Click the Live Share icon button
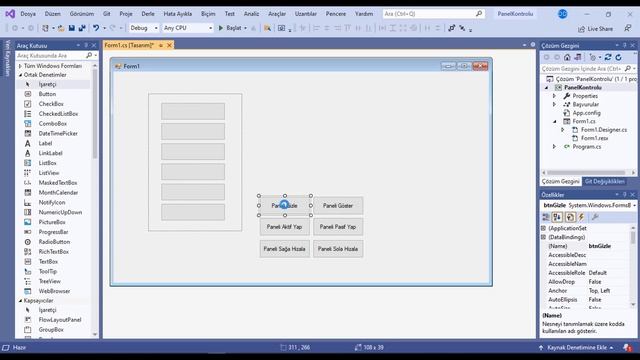640x360 pixels. tap(595, 29)
